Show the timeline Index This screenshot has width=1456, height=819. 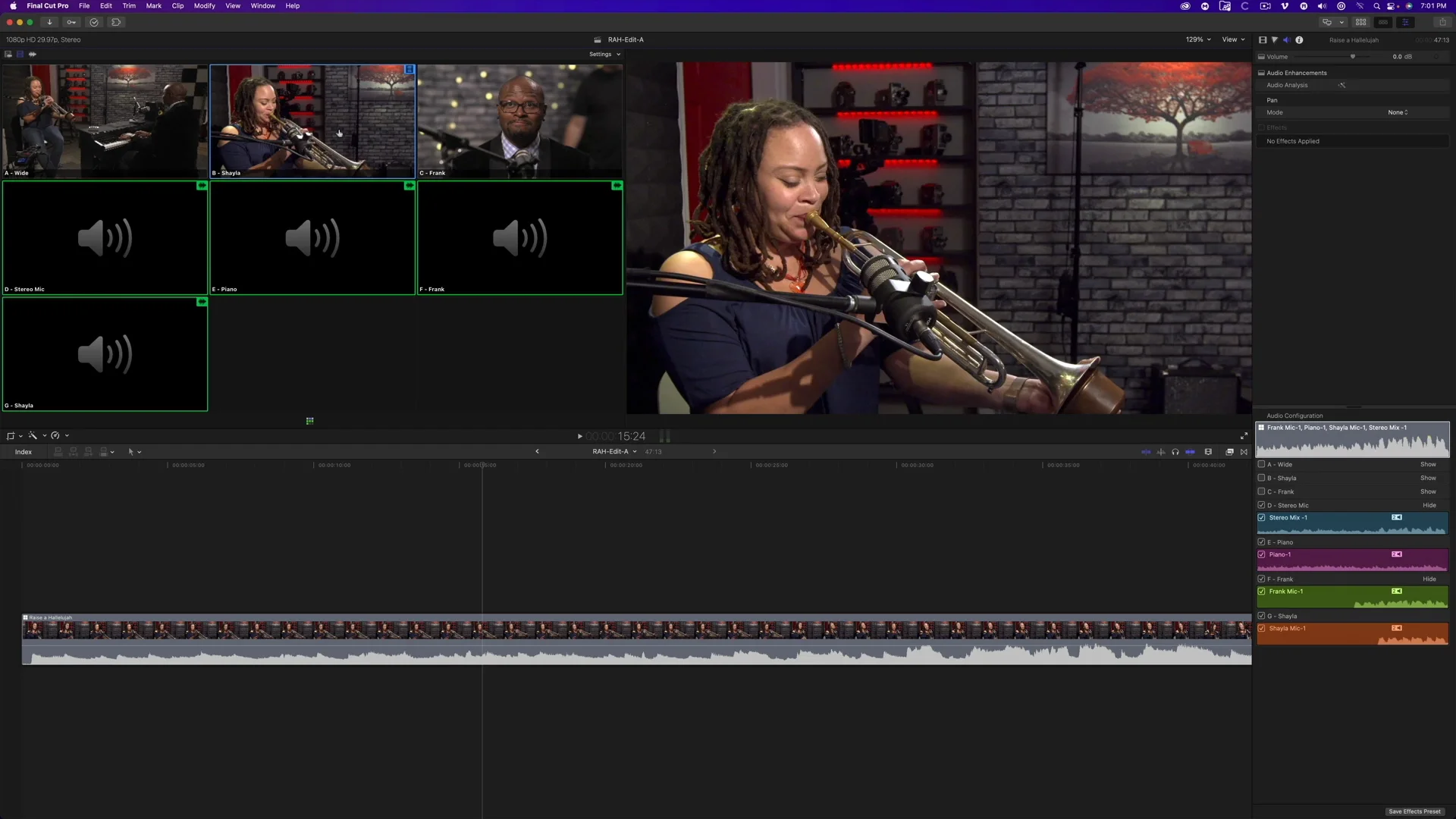click(x=24, y=452)
